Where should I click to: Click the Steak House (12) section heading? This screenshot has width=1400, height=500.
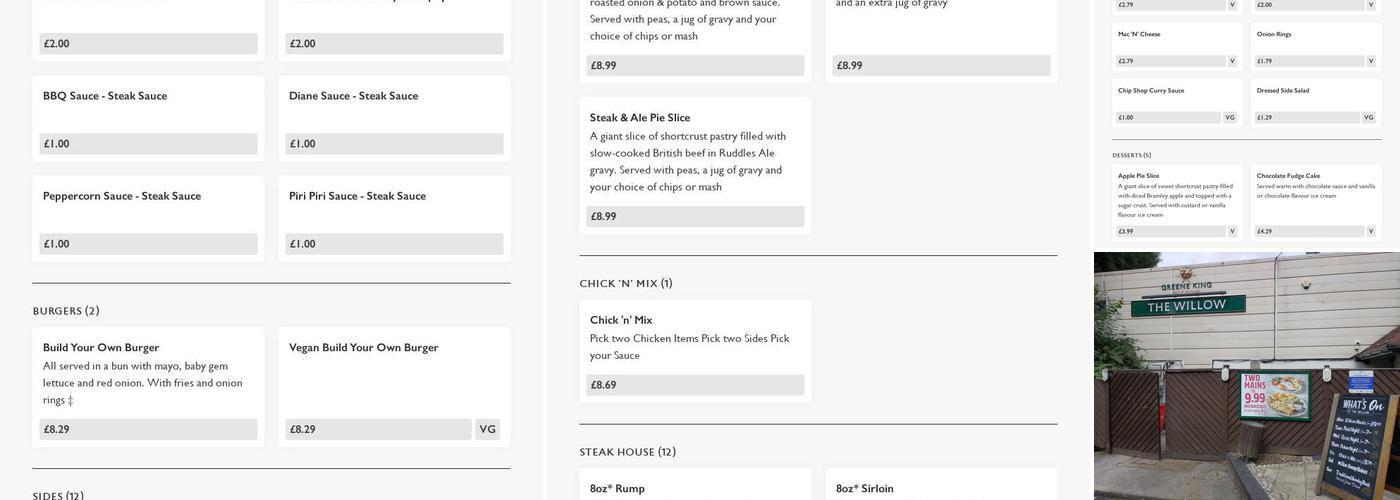click(x=628, y=452)
